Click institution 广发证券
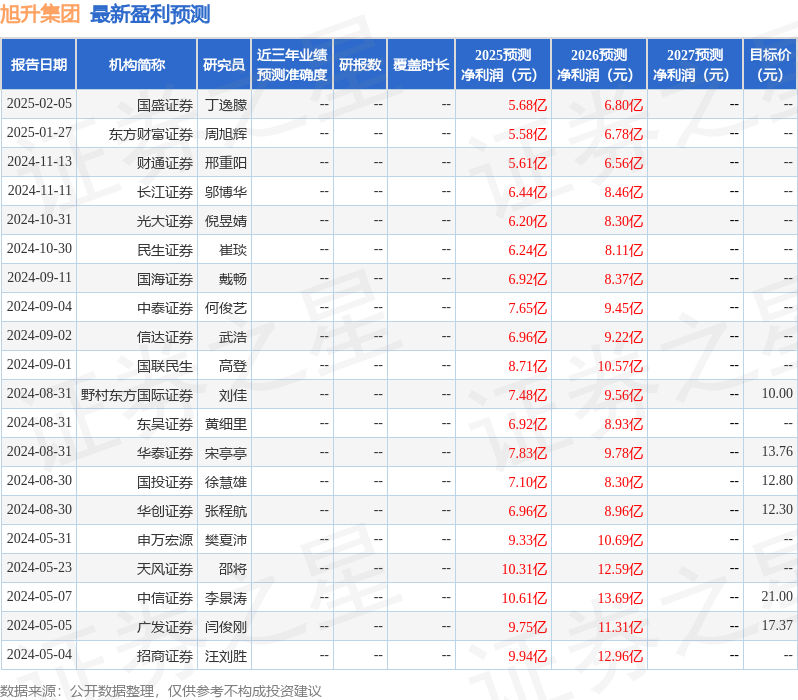Image resolution: width=798 pixels, height=700 pixels. tap(165, 628)
